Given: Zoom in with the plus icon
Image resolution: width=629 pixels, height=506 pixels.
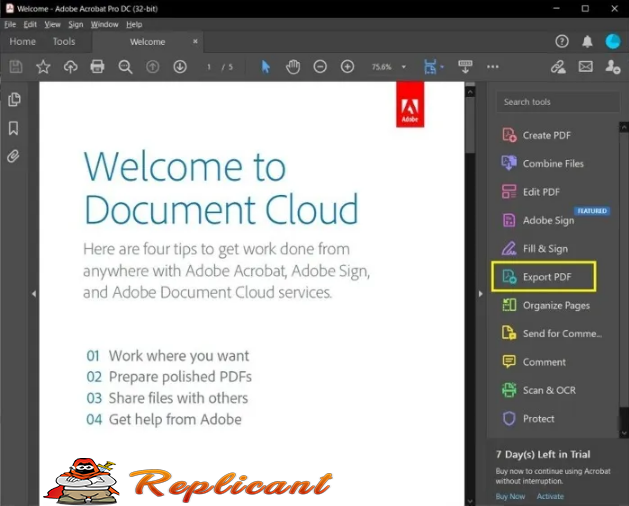Looking at the screenshot, I should 347,67.
